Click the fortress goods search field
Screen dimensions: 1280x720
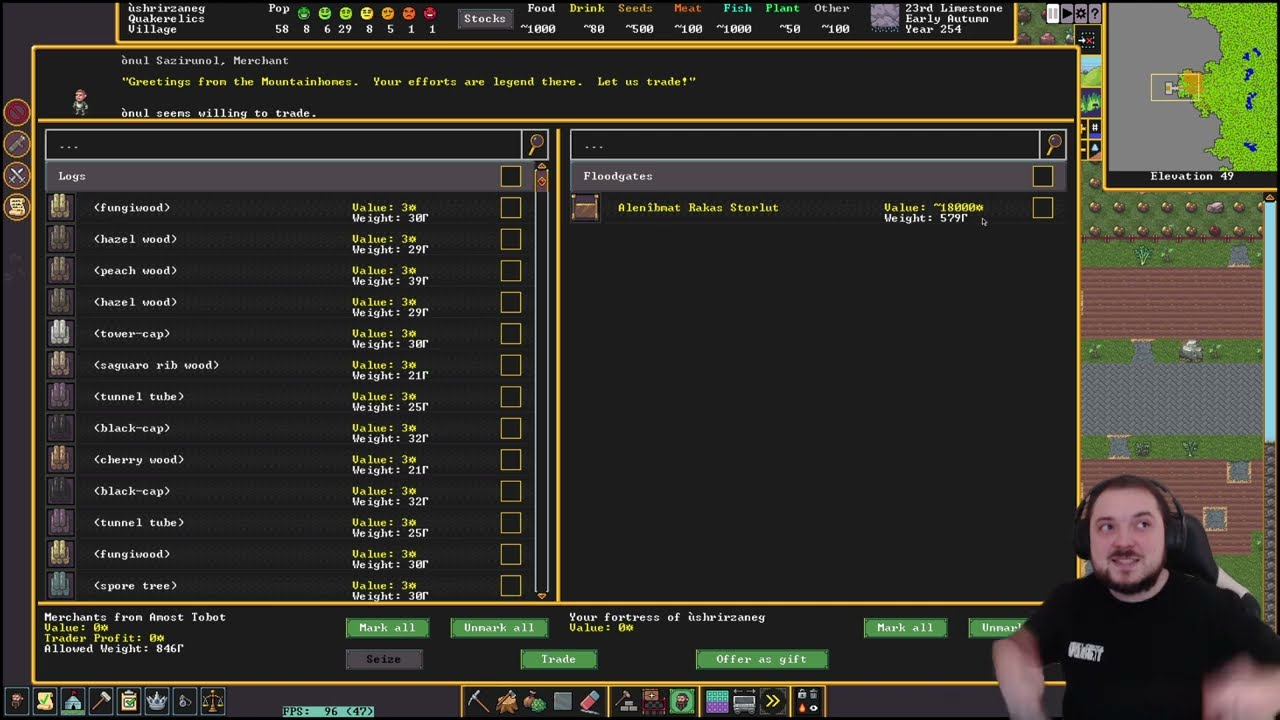click(x=805, y=145)
